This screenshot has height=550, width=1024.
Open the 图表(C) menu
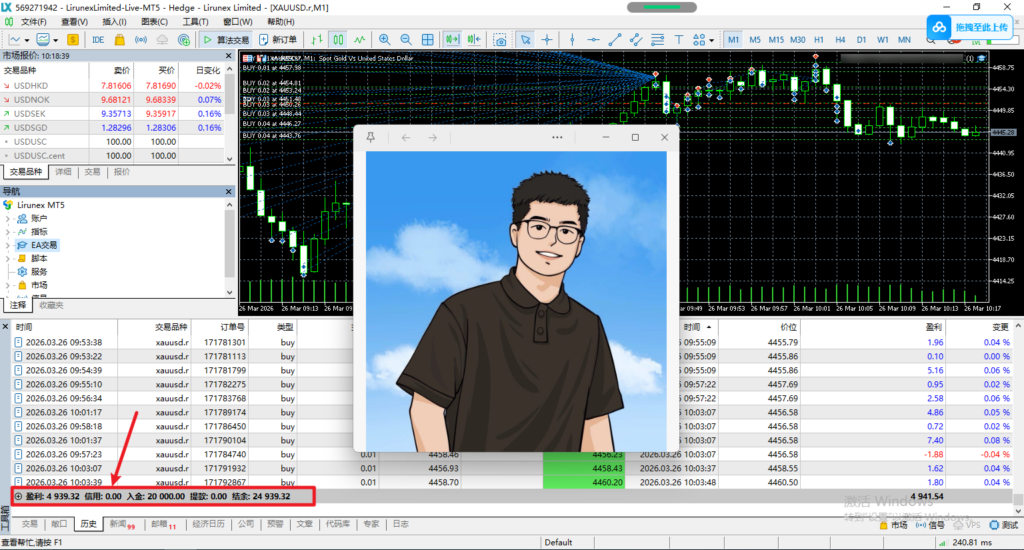tap(155, 21)
